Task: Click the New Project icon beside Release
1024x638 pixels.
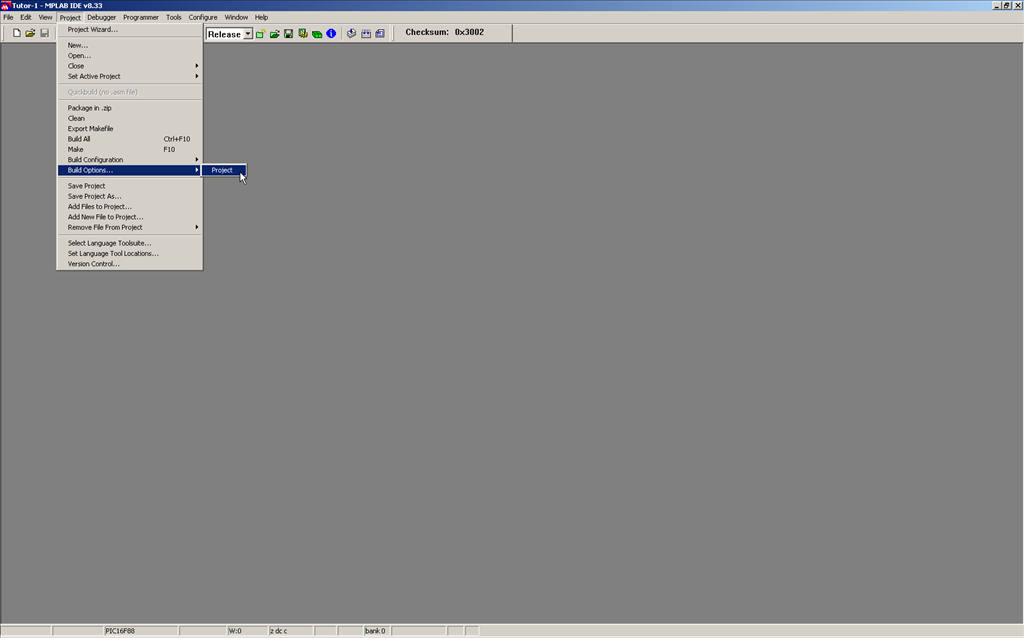Action: [260, 34]
